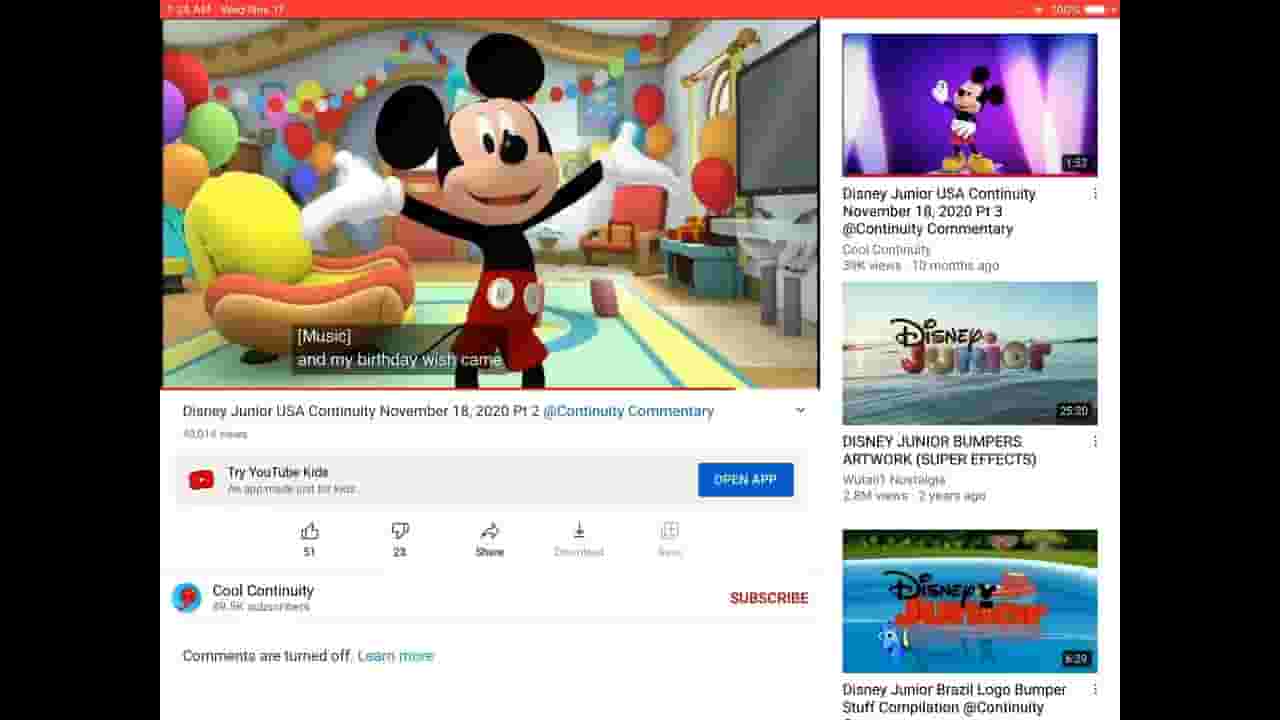
Task: Click the YouTube Kids logo icon
Action: click(201, 480)
